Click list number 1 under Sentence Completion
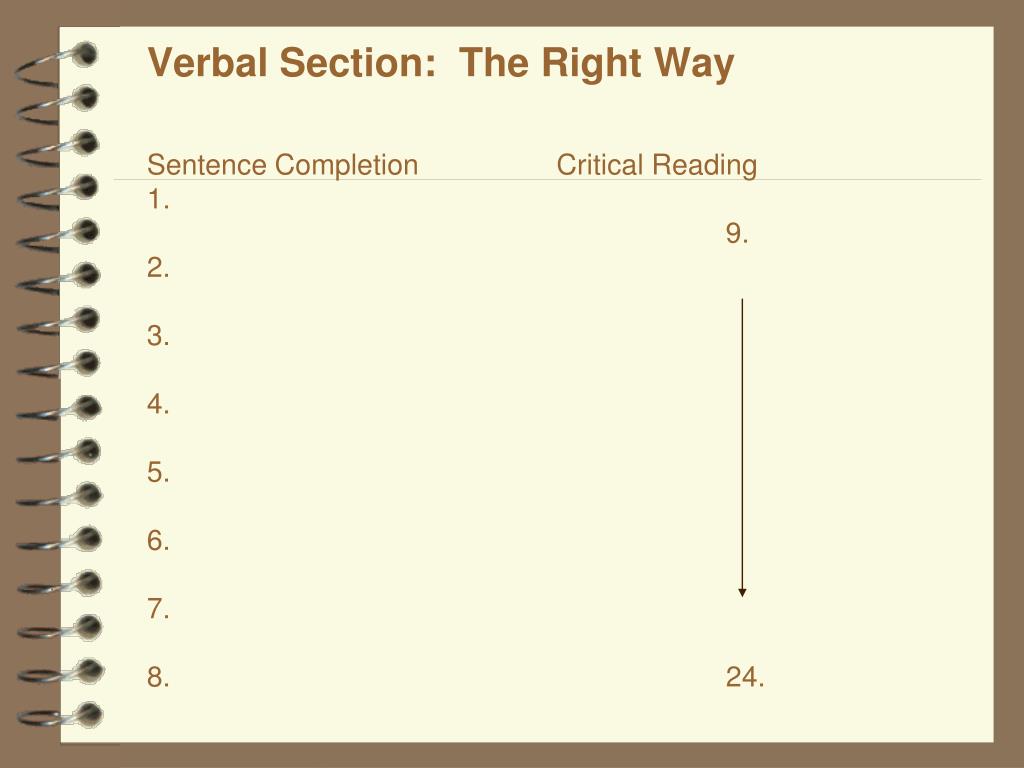The image size is (1024, 768). (158, 200)
